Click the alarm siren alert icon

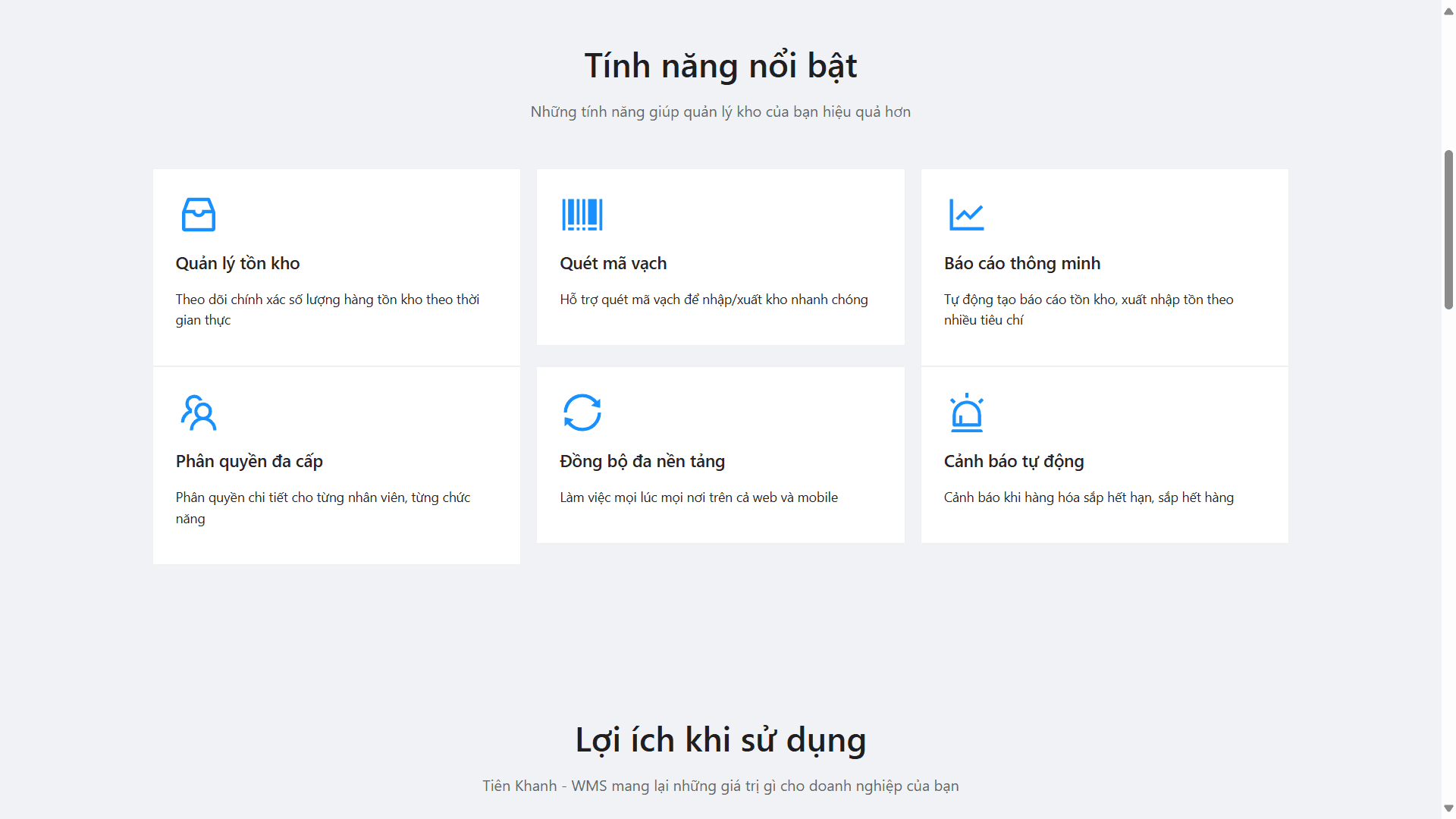(x=966, y=413)
